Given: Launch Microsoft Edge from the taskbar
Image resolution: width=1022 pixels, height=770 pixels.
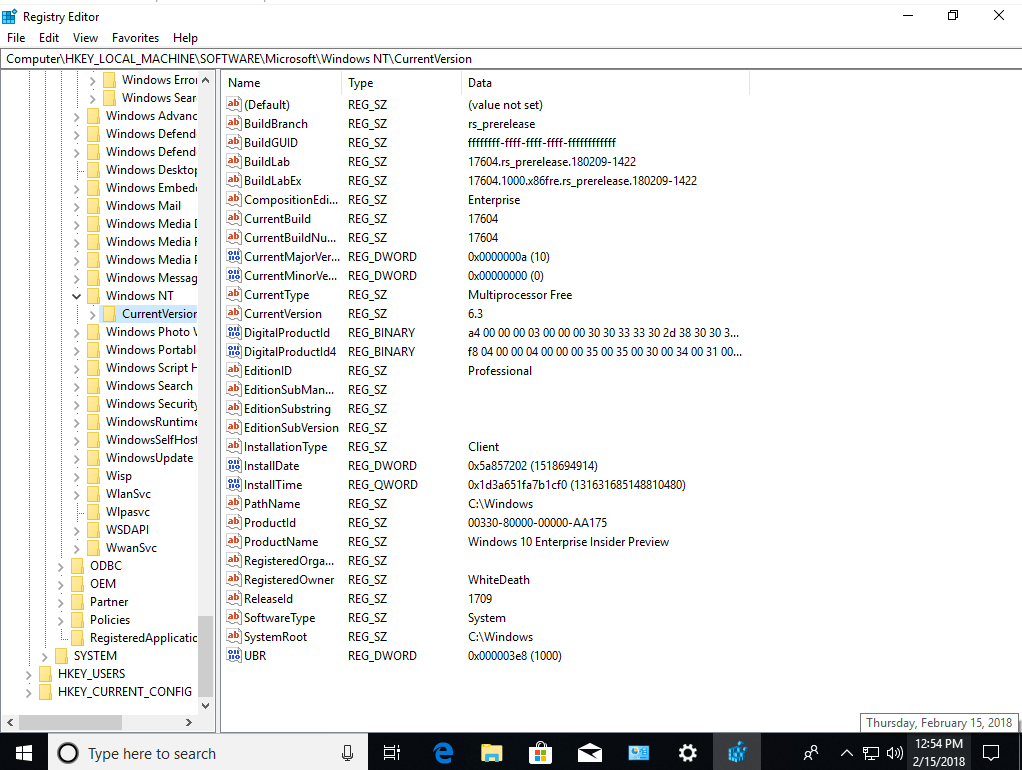Looking at the screenshot, I should click(x=443, y=753).
